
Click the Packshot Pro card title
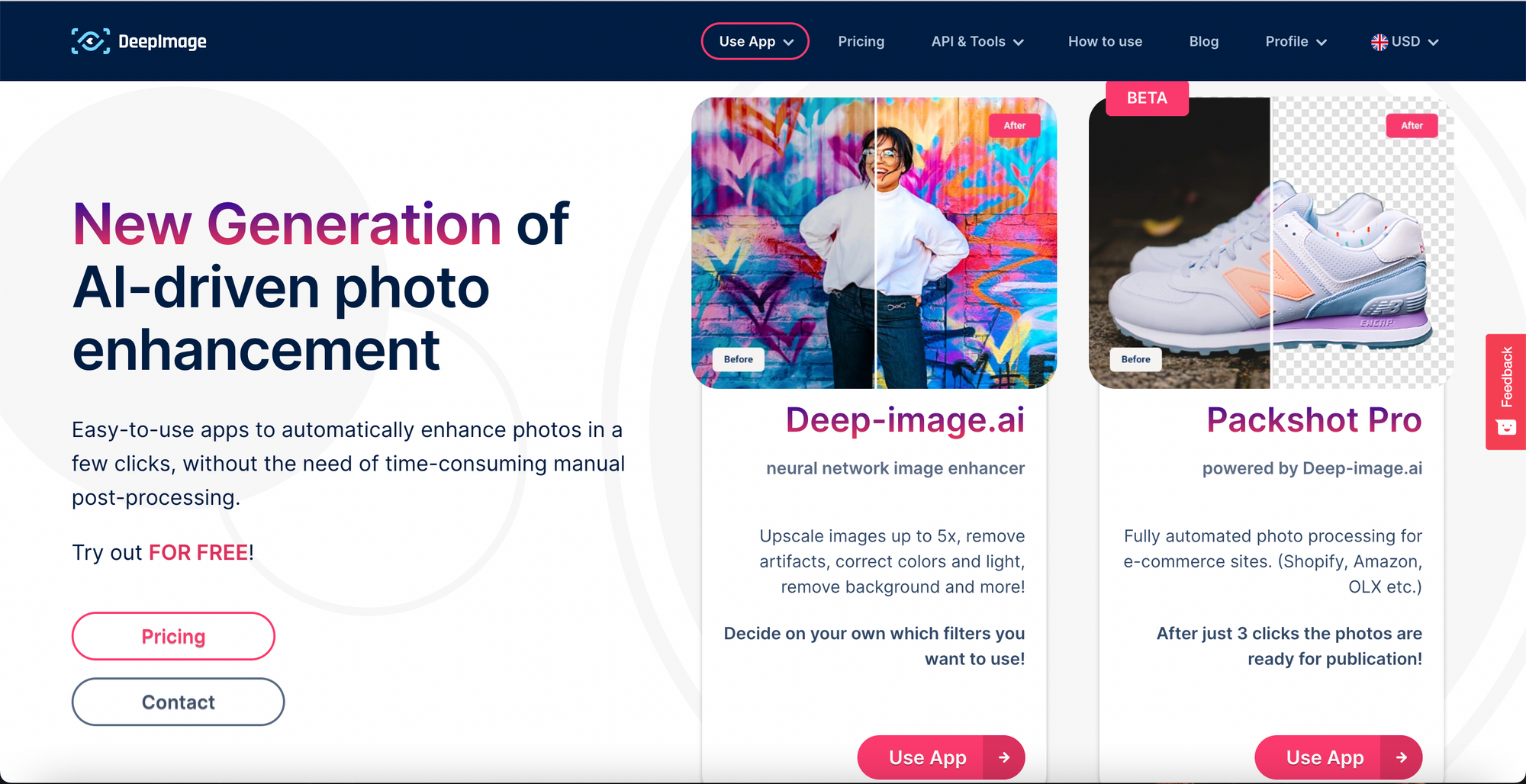(1314, 420)
